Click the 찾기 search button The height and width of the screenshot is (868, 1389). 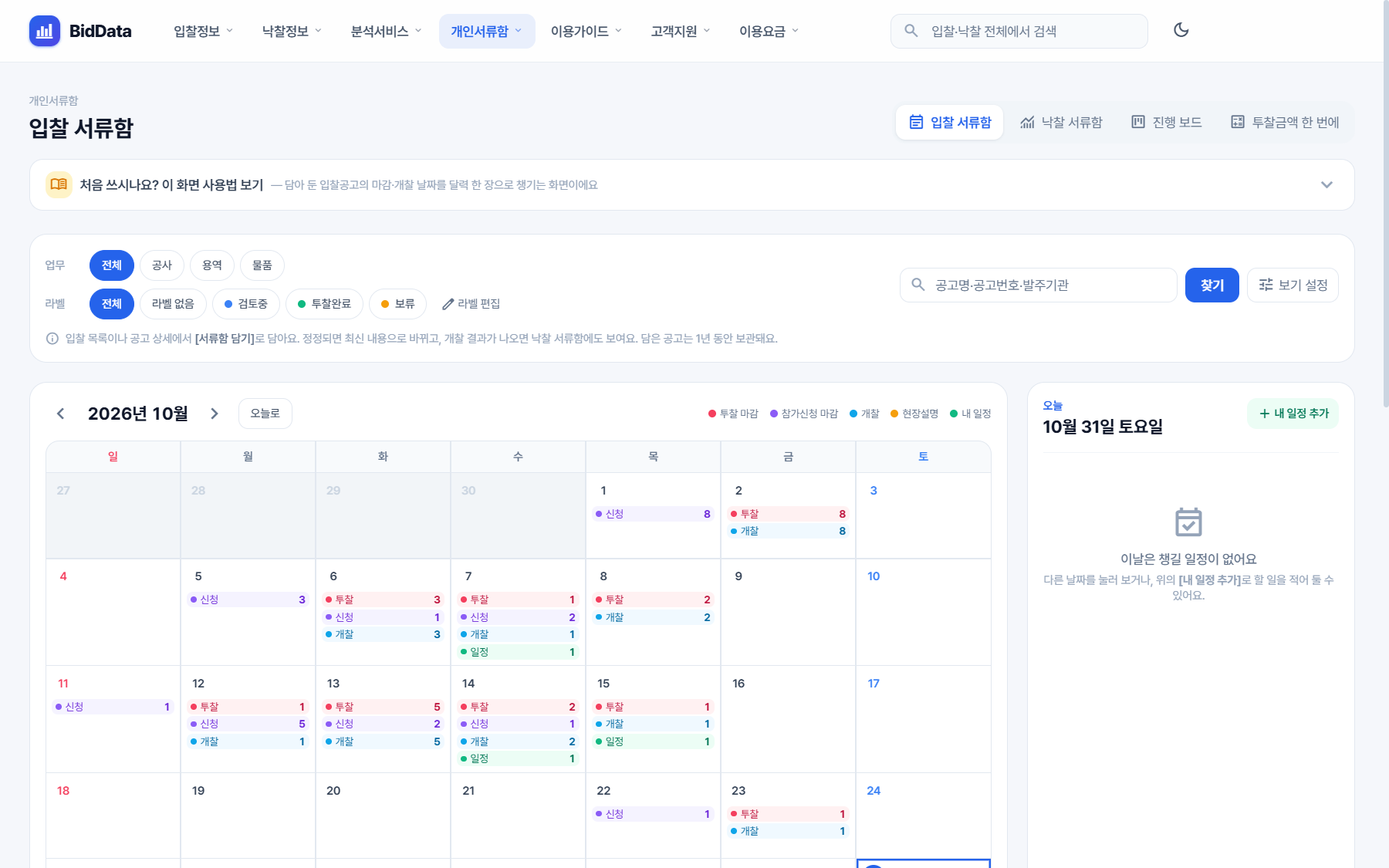point(1212,285)
